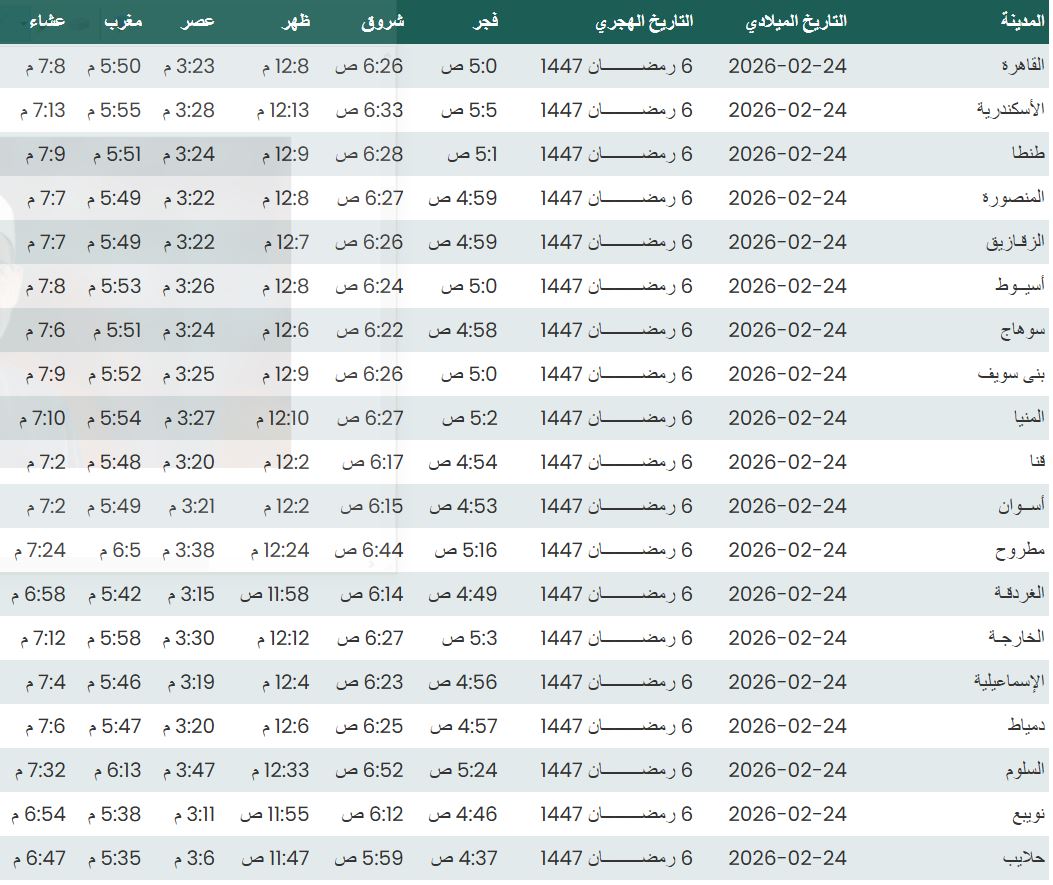Select the طنطا city name

(x=1028, y=154)
